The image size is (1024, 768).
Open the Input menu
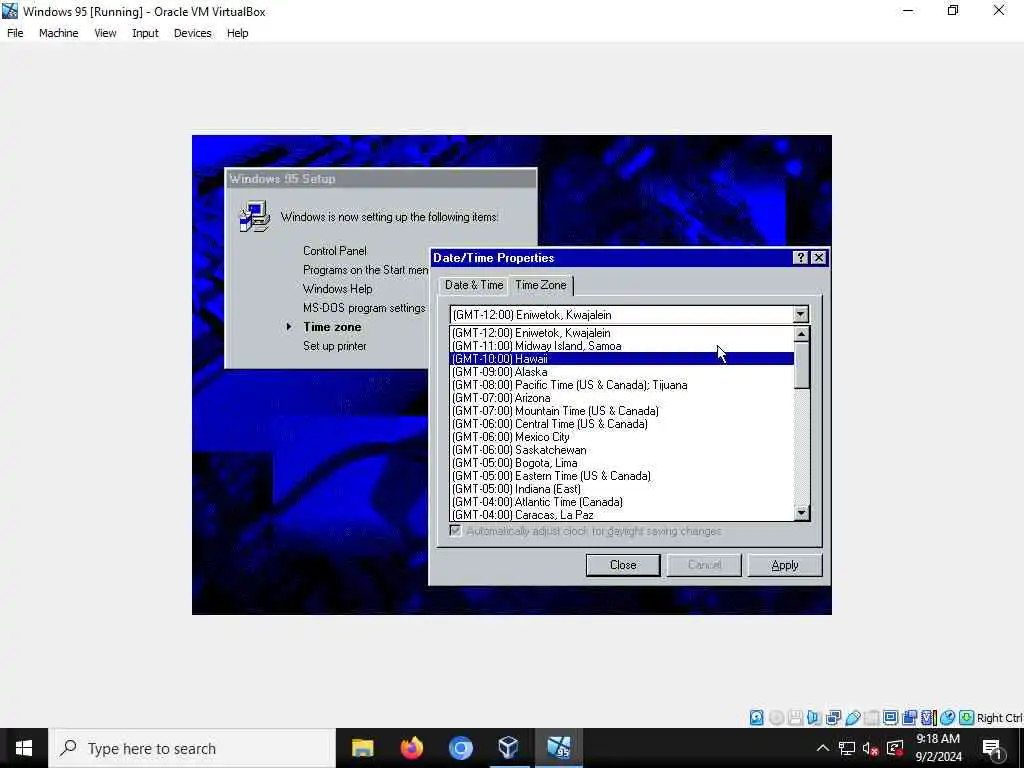coord(145,33)
